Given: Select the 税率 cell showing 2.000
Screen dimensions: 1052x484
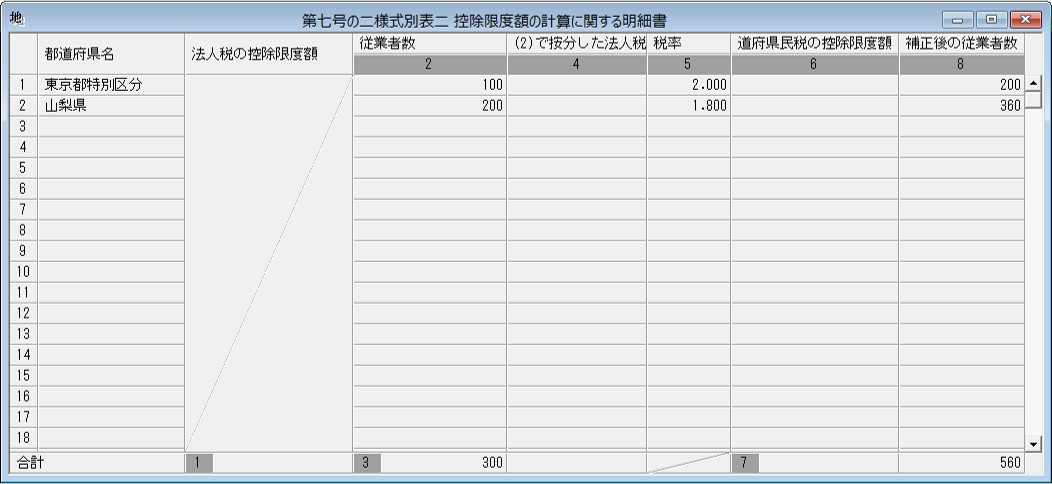Looking at the screenshot, I should click(x=688, y=85).
